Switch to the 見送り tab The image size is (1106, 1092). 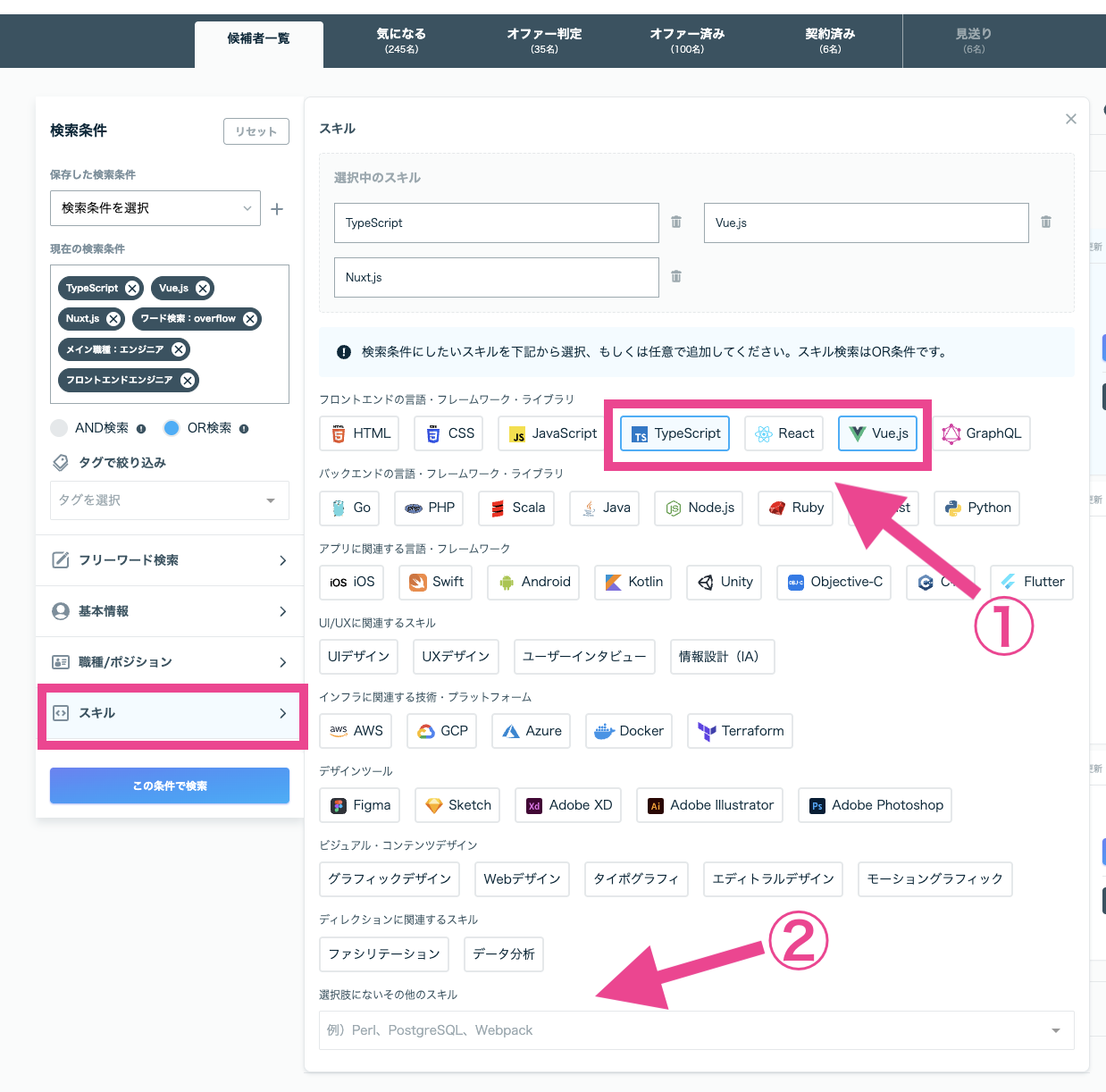(974, 41)
